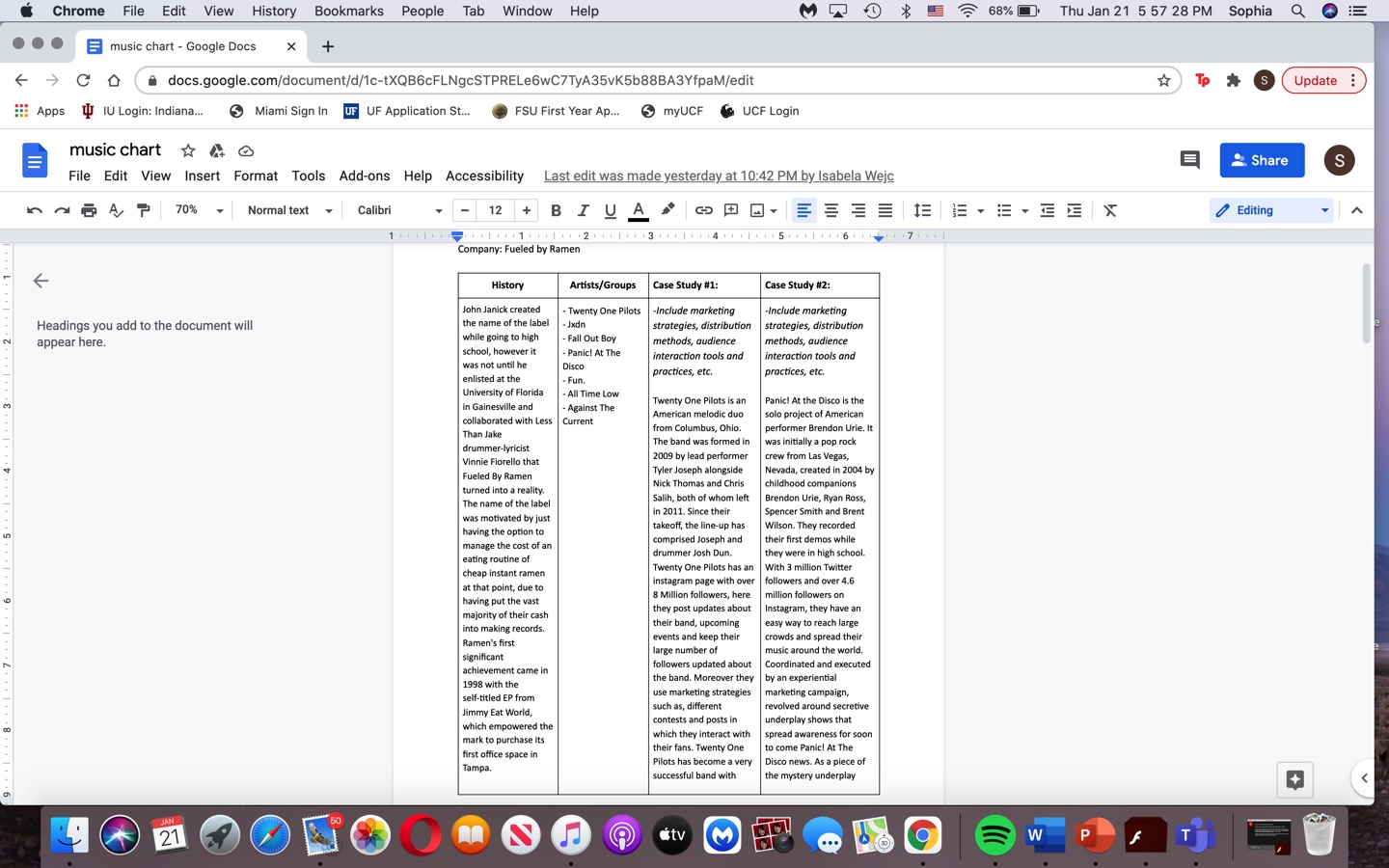This screenshot has height=868, width=1389.
Task: Open numbered list style dropdown arrow
Action: 980,210
